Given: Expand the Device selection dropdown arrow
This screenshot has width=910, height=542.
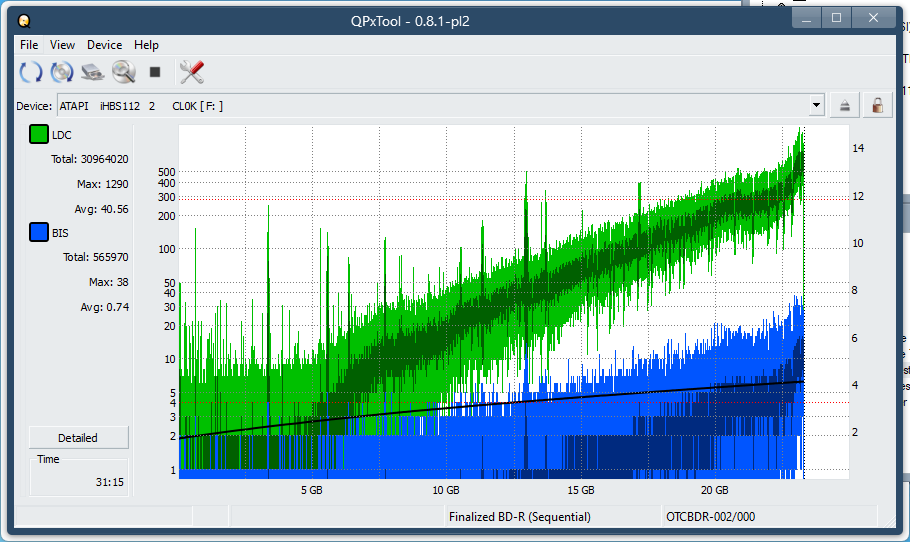Looking at the screenshot, I should coord(816,106).
